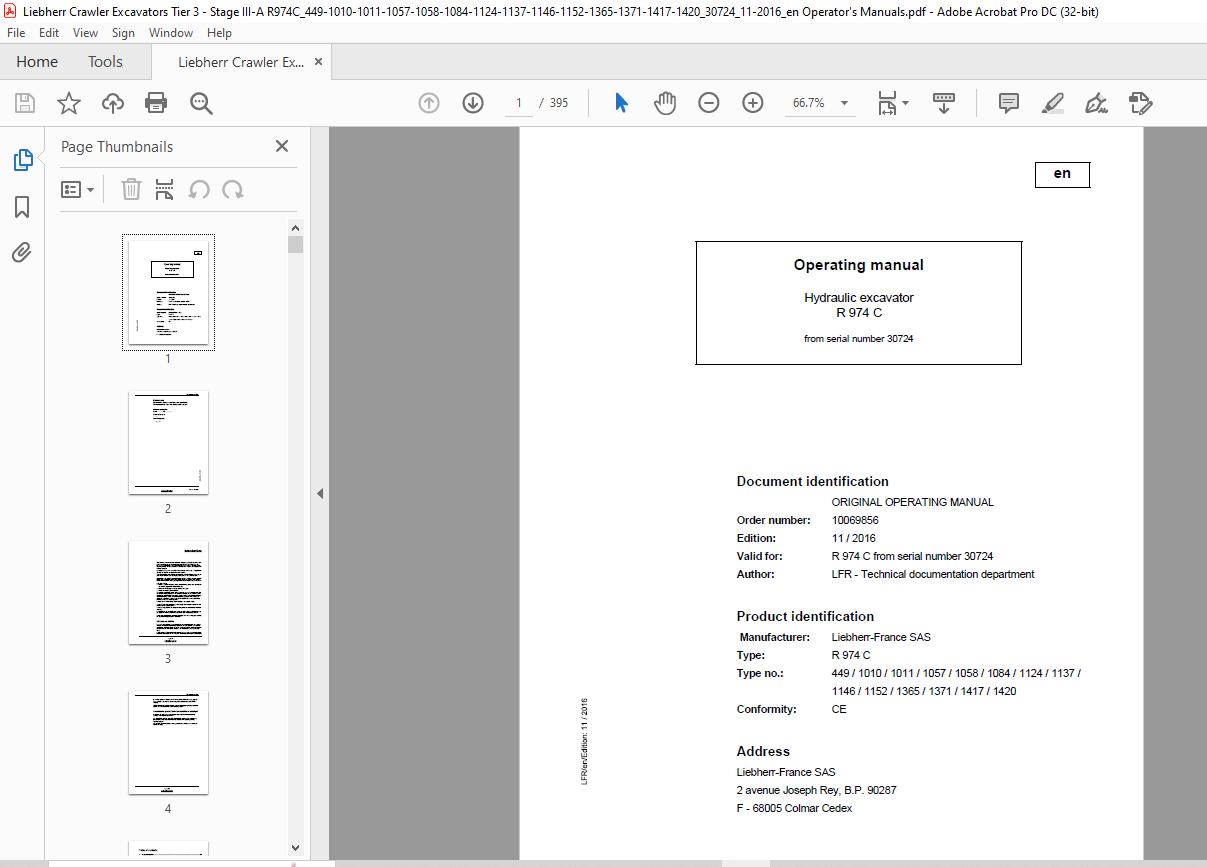Rotate pages clockwise
The image size is (1207, 867).
pyautogui.click(x=233, y=189)
